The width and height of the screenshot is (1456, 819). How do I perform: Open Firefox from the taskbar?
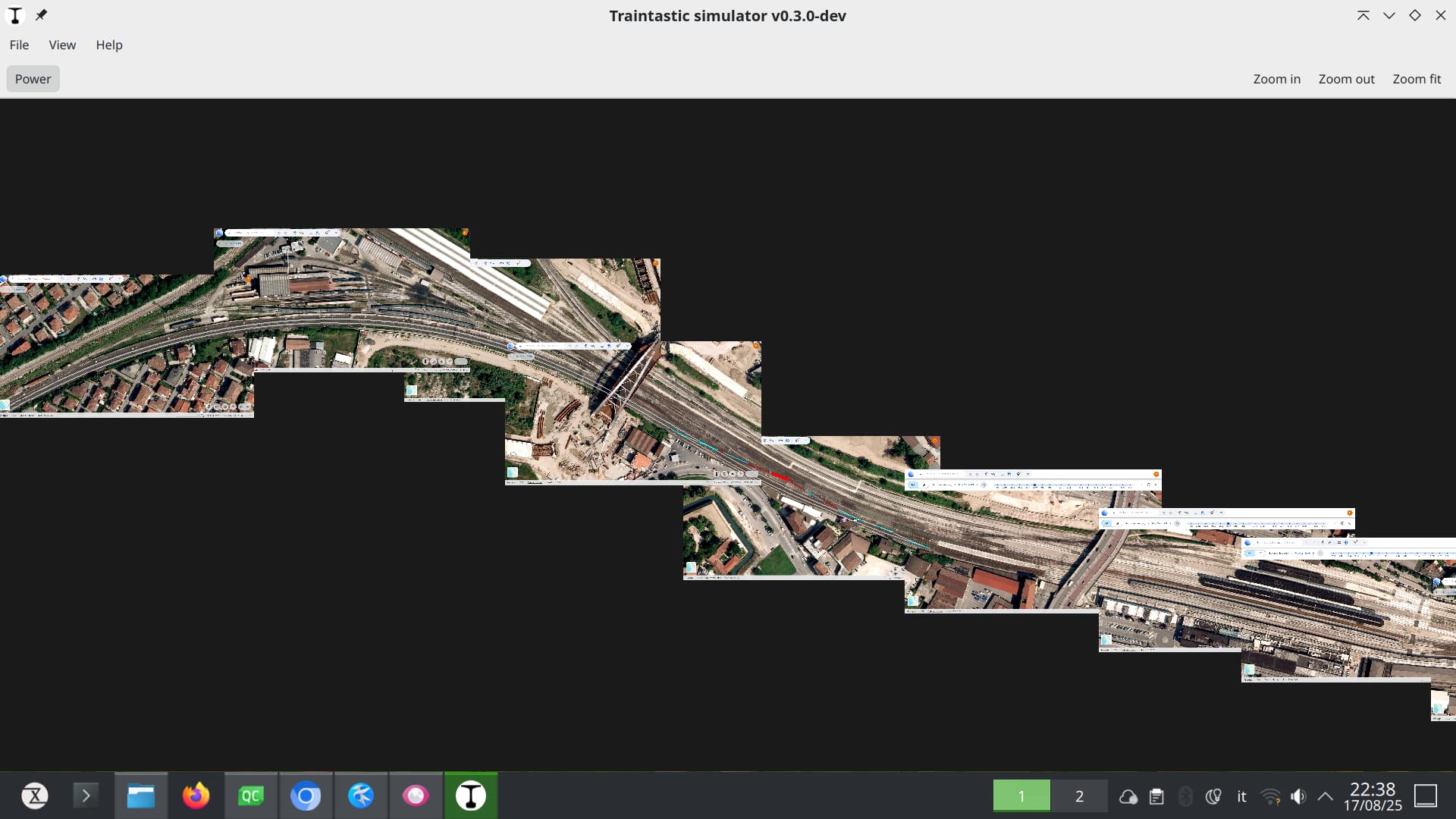coord(196,795)
